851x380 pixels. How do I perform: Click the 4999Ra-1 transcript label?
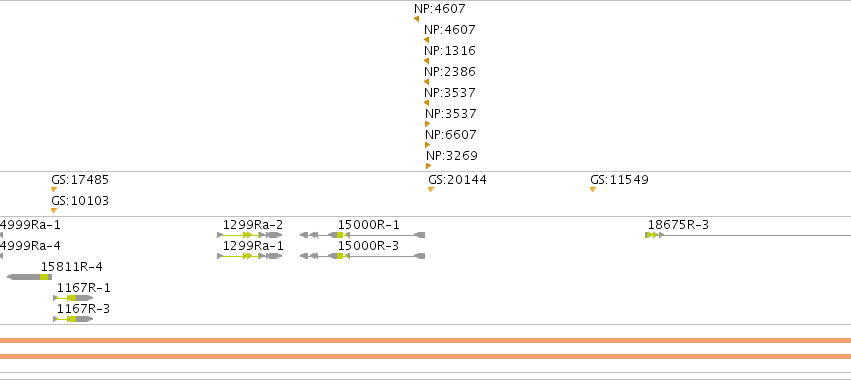pos(30,225)
